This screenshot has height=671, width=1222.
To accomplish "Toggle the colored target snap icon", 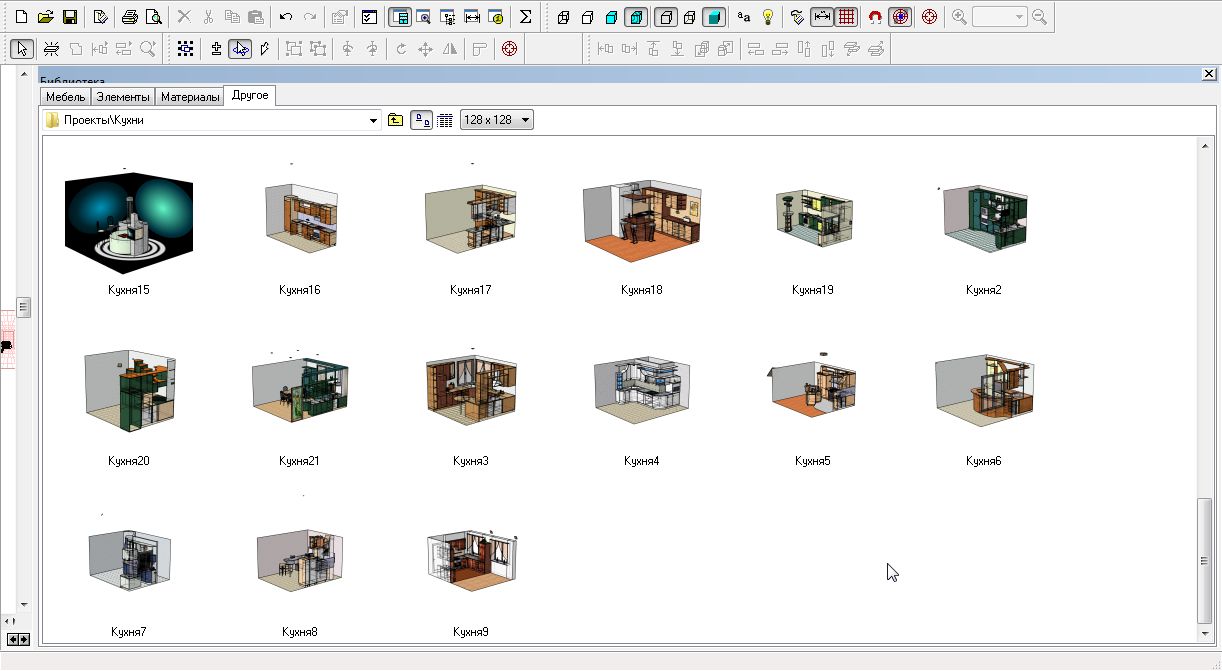I will tap(900, 17).
